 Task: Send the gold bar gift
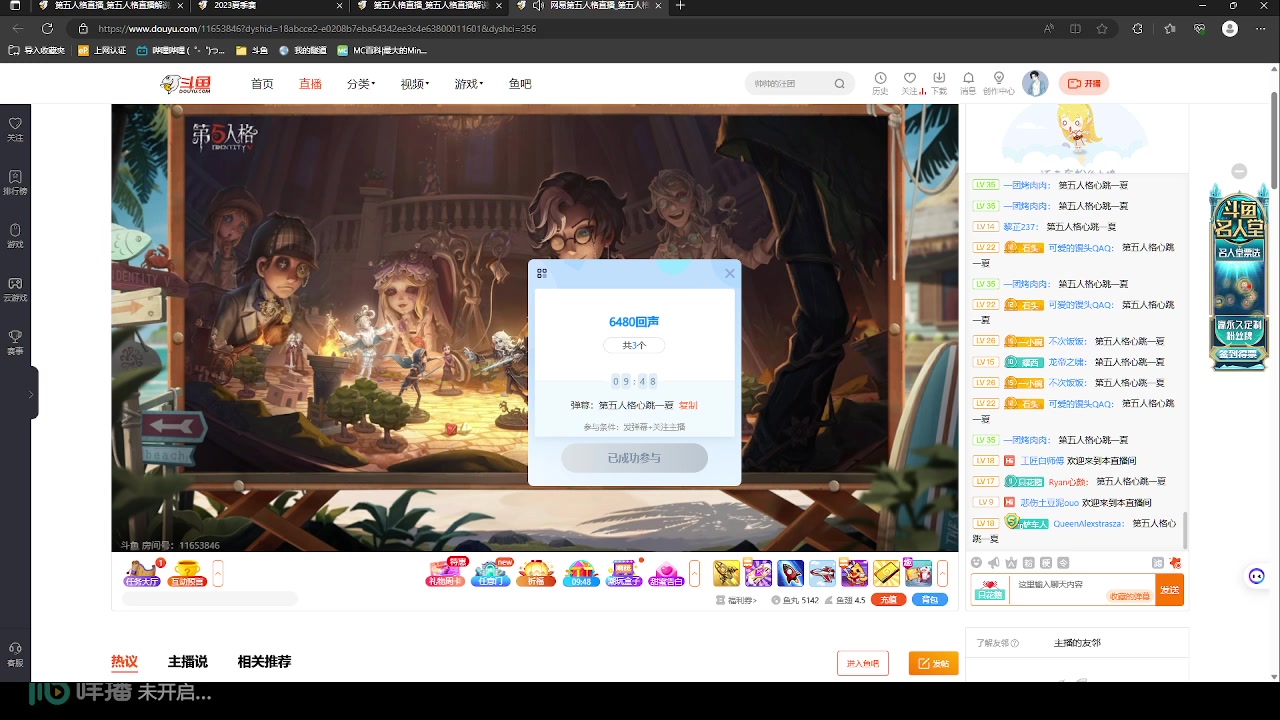pos(886,573)
